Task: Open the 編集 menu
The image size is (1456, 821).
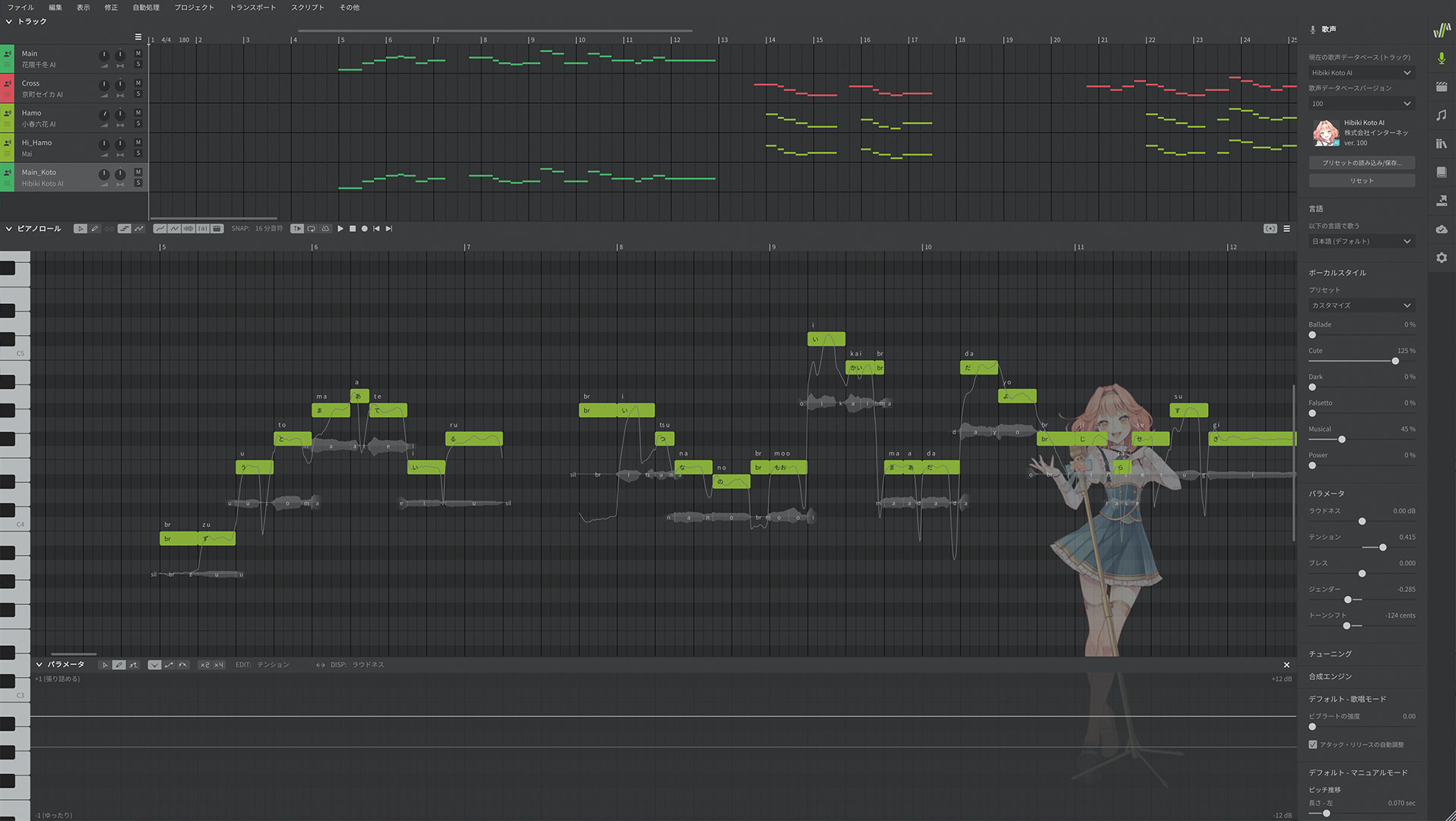Action: pos(55,8)
